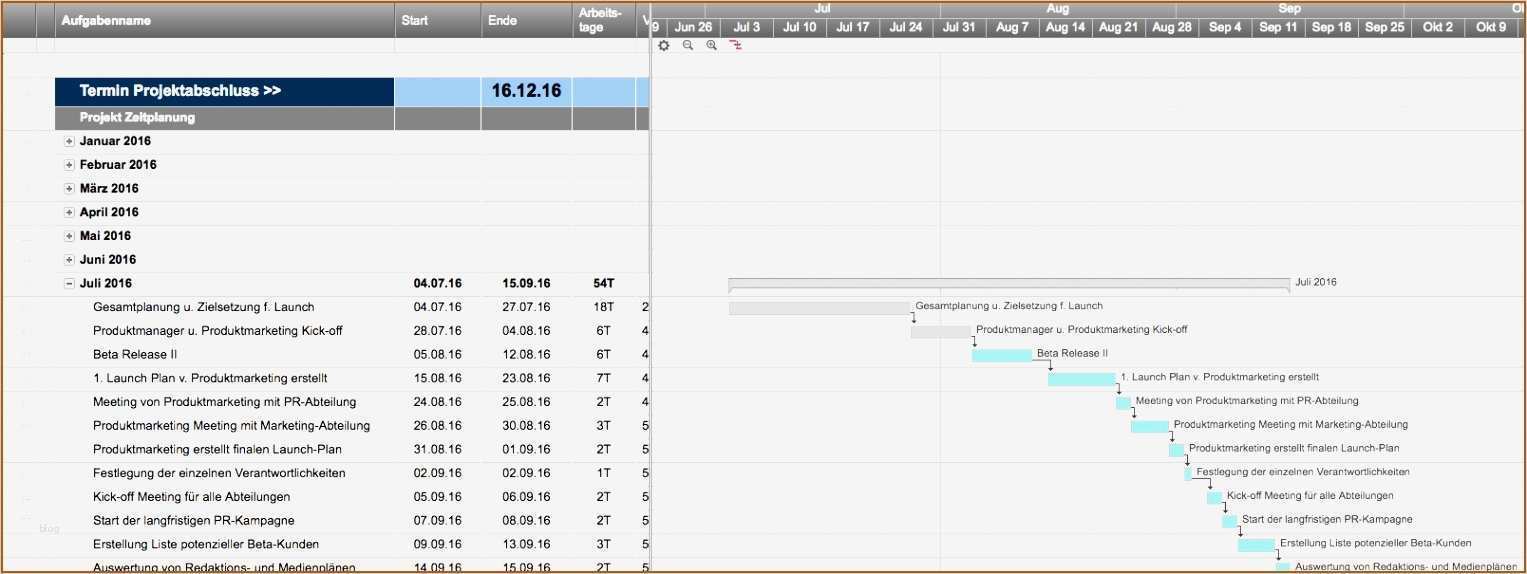Select the Produktmanager Kick-off Gantt bar

coord(941,331)
